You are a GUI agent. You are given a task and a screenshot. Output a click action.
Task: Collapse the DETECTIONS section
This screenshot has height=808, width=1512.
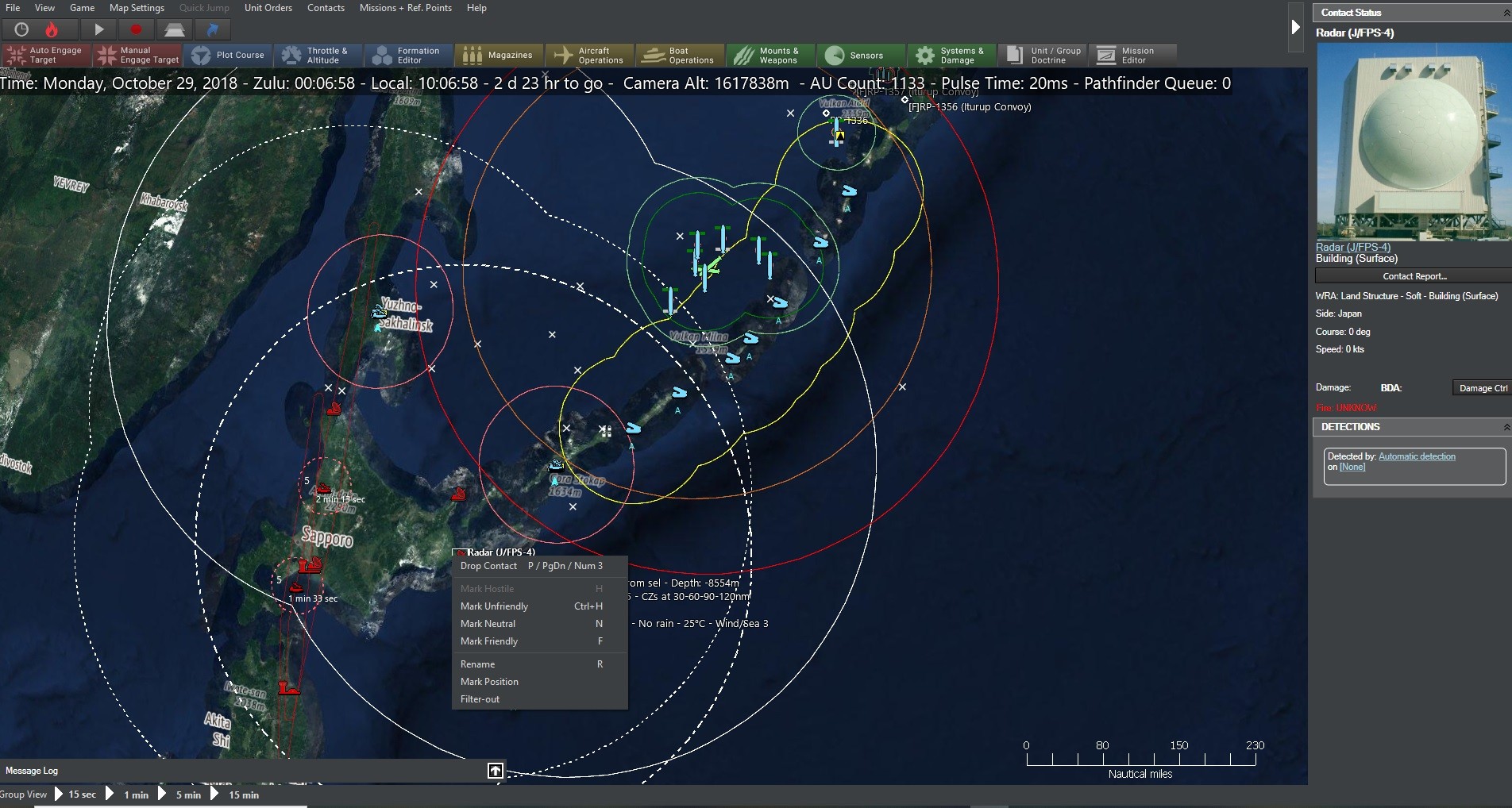click(x=1506, y=427)
